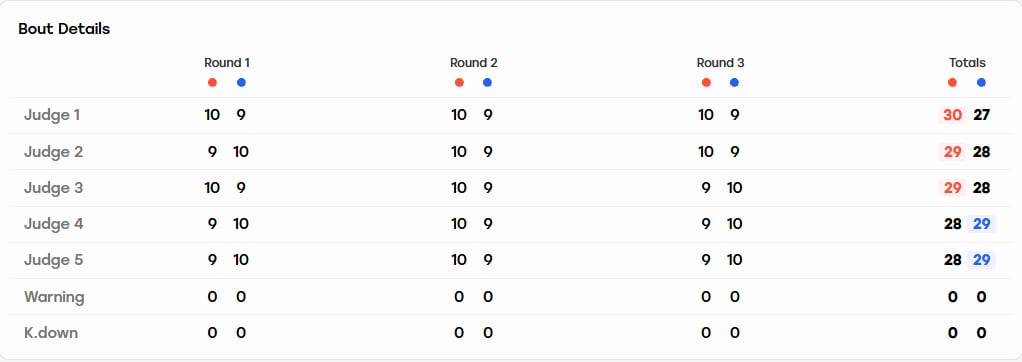The width and height of the screenshot is (1022, 362).
Task: Click Judge 1's highlighted red total of 30
Action: point(952,115)
